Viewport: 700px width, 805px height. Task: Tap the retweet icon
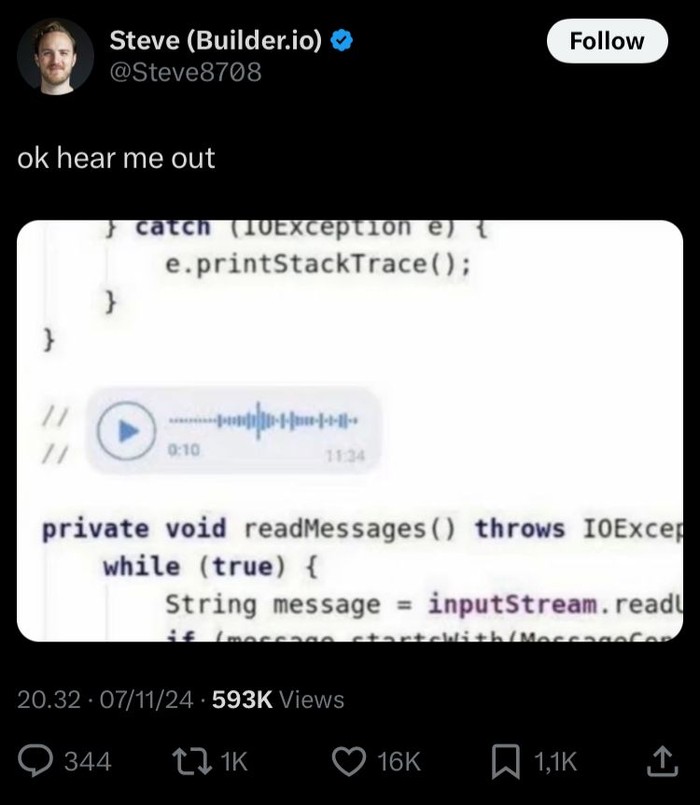pyautogui.click(x=192, y=761)
